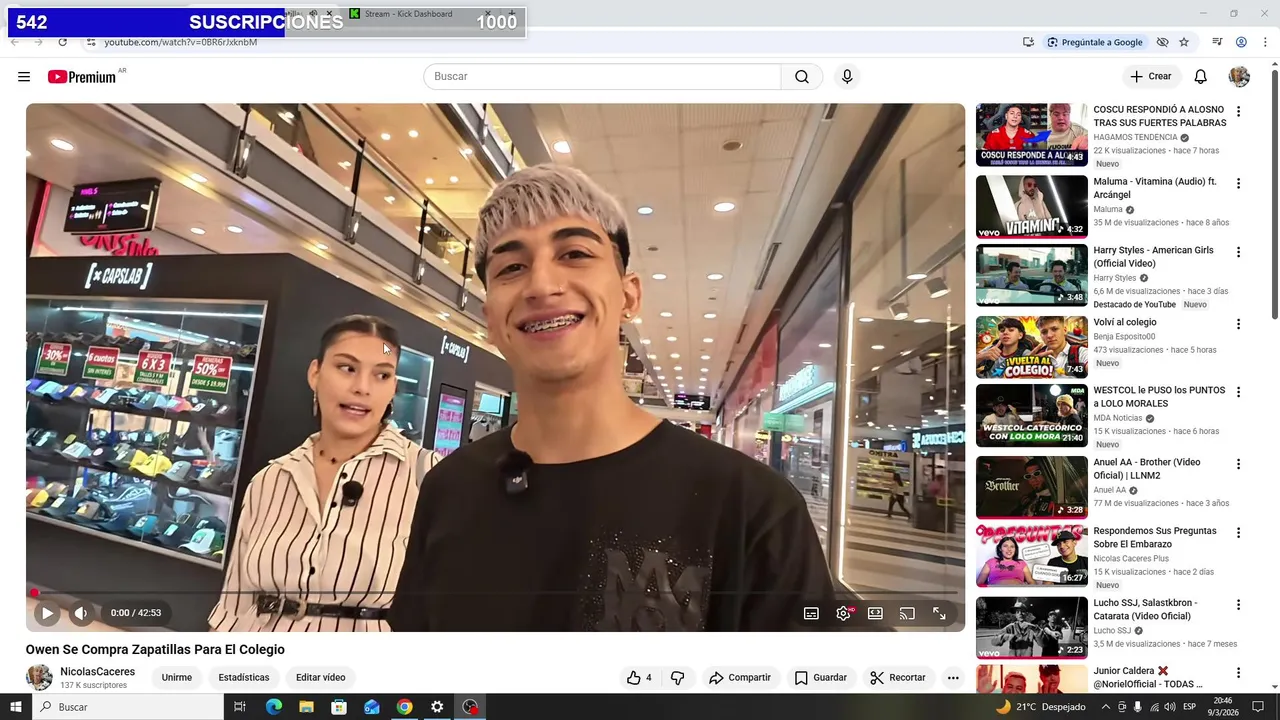Viewport: 1280px width, 720px height.
Task: Open WESTCOL le PUSO los PUNTOS video
Action: point(1158,397)
